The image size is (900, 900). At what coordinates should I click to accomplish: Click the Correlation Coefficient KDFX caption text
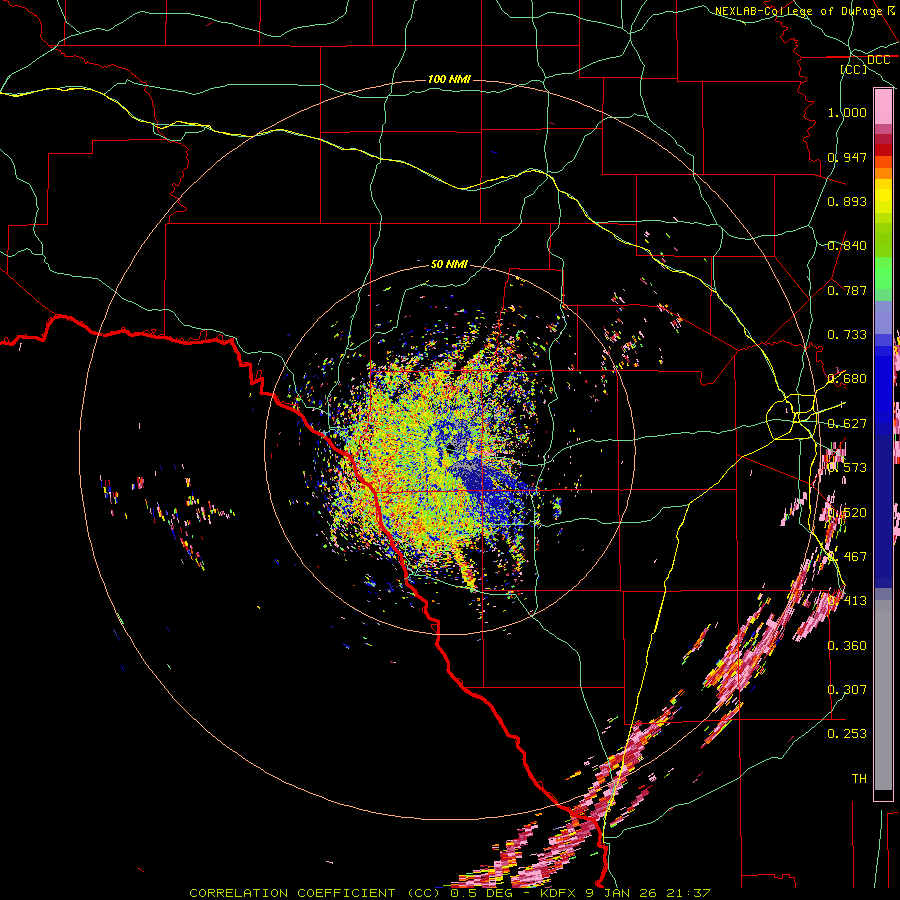449,893
